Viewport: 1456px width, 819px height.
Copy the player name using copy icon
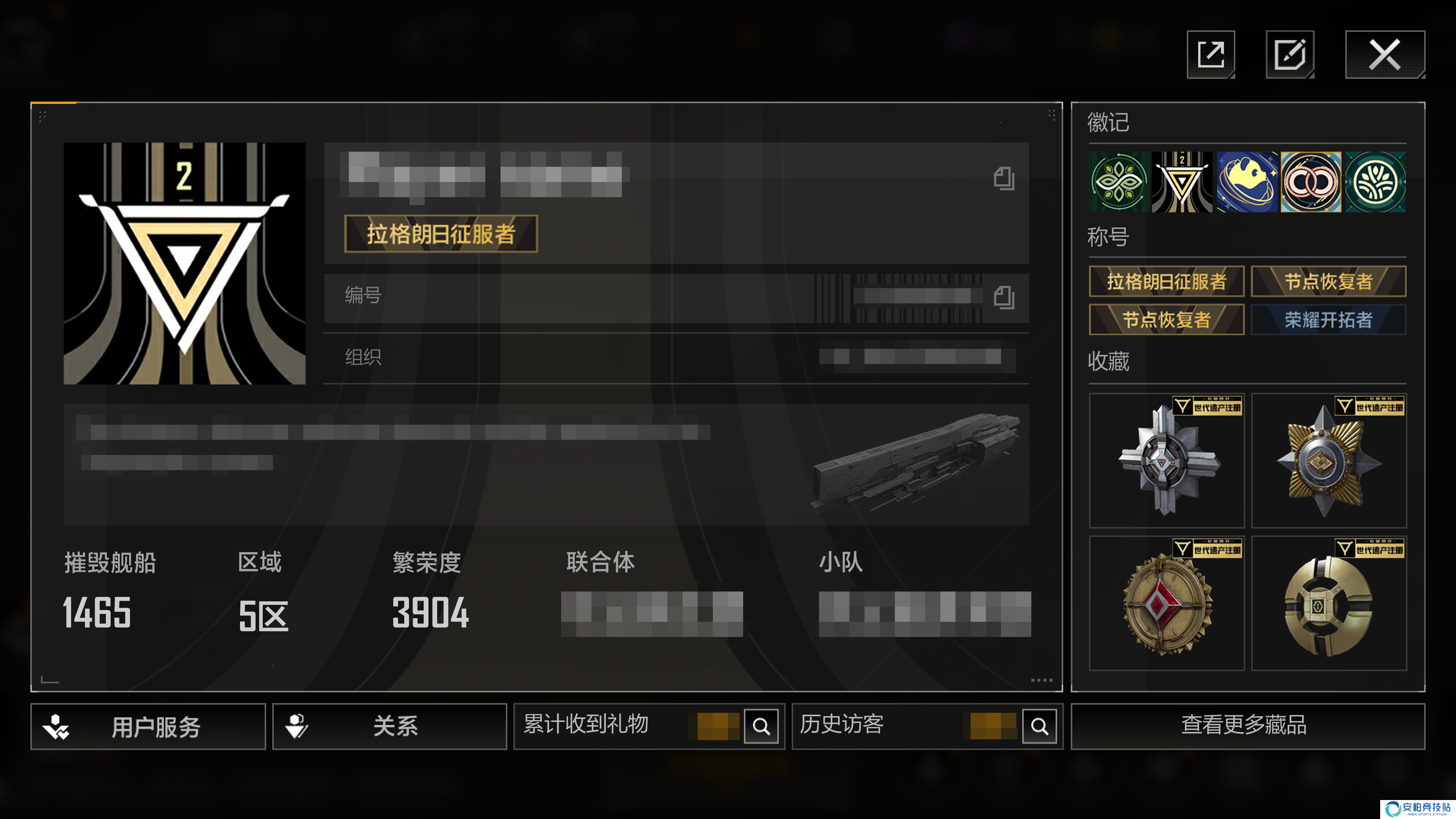1004,179
